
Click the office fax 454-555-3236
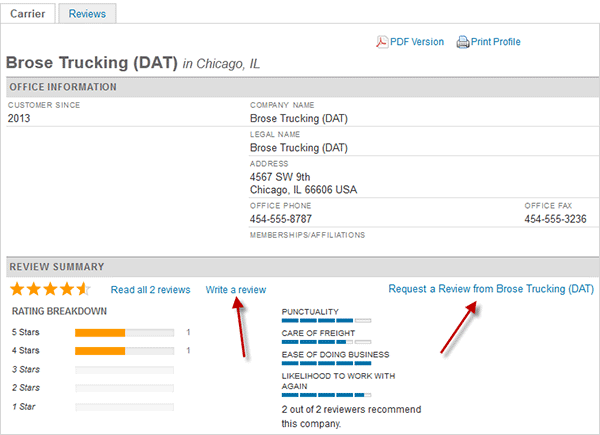click(x=555, y=219)
